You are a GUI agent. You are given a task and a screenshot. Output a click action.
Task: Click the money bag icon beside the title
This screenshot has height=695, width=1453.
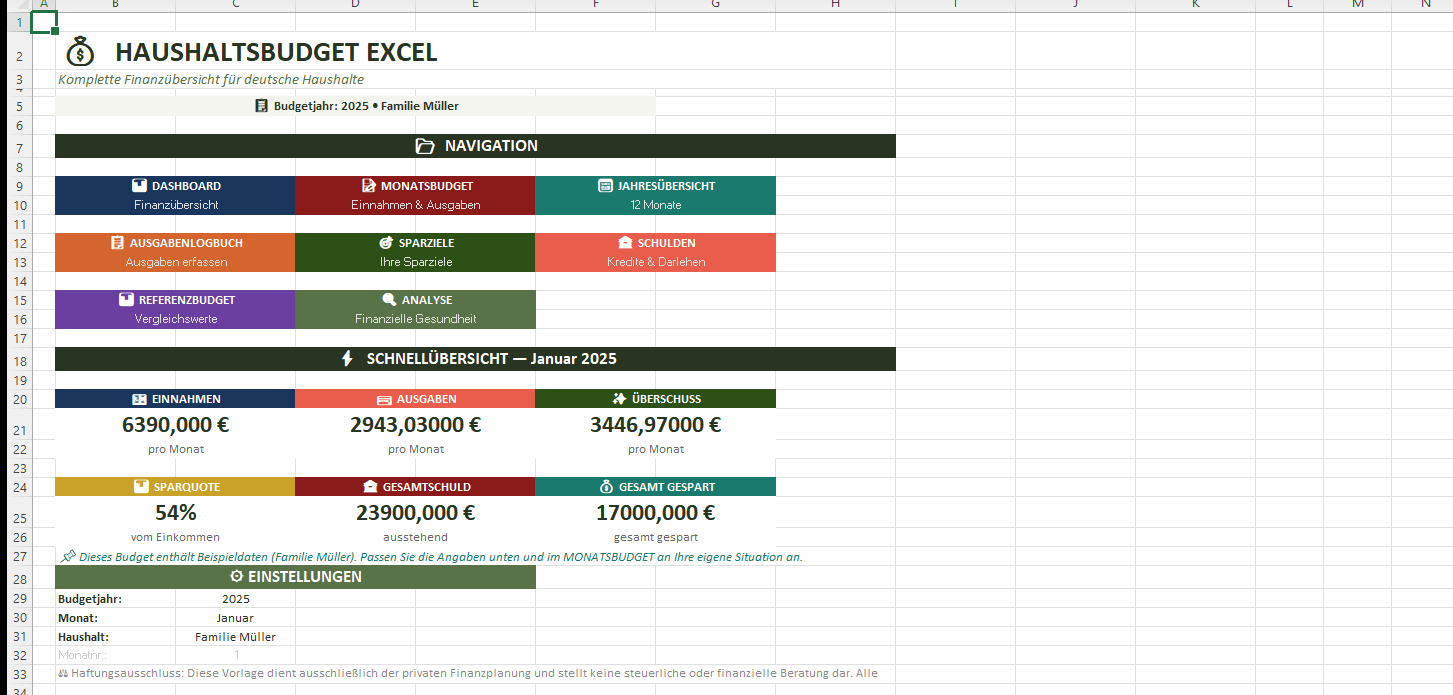(80, 52)
